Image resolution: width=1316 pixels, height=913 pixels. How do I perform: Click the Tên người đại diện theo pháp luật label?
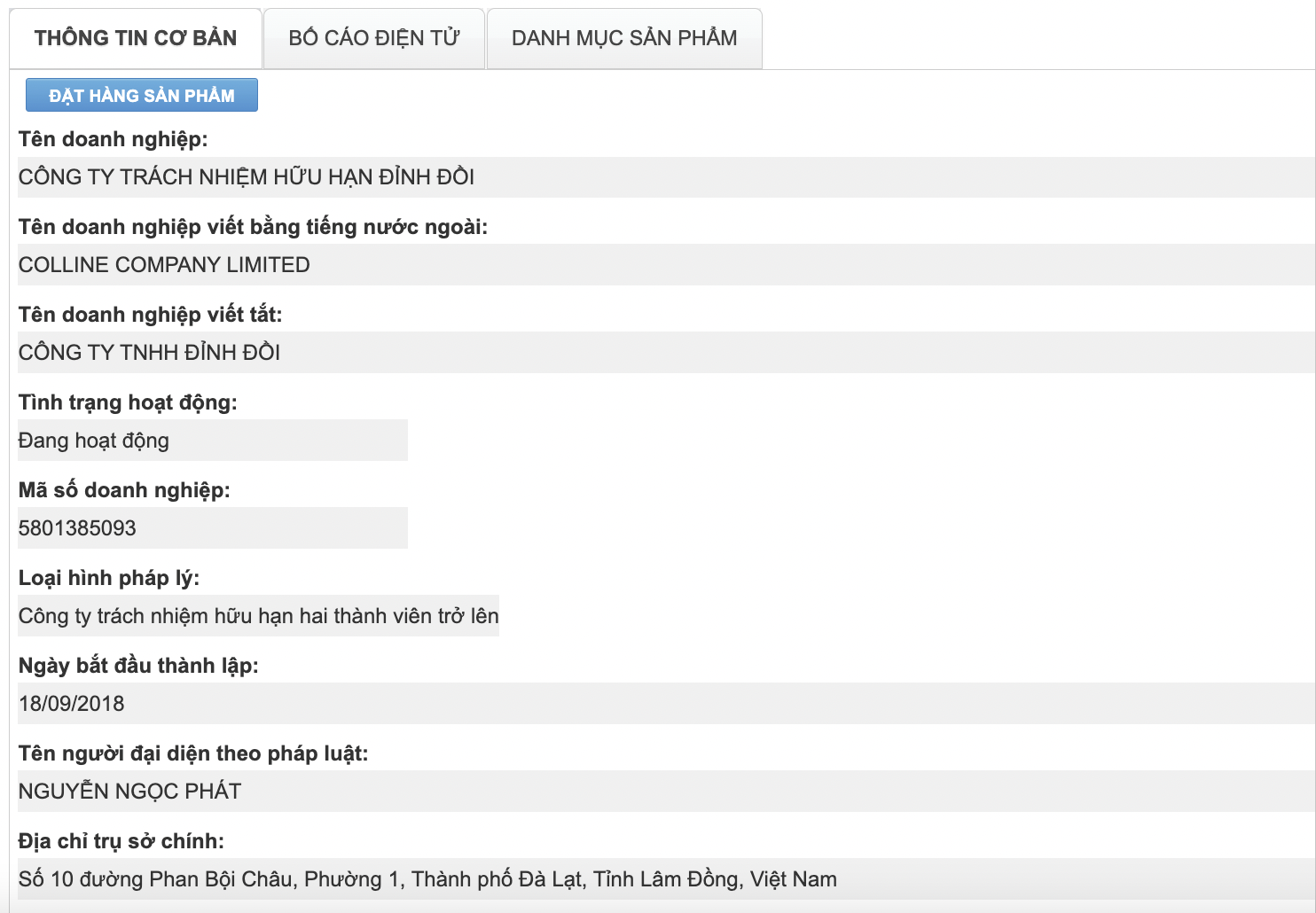tap(193, 753)
